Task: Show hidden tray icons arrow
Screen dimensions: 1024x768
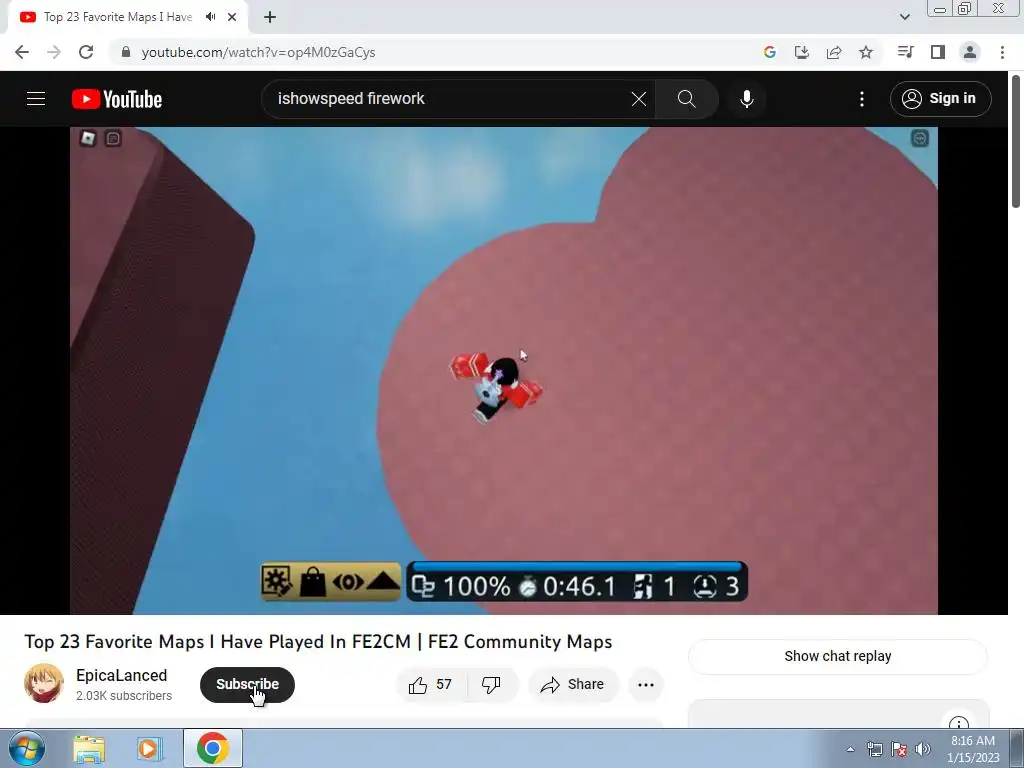Action: point(850,749)
